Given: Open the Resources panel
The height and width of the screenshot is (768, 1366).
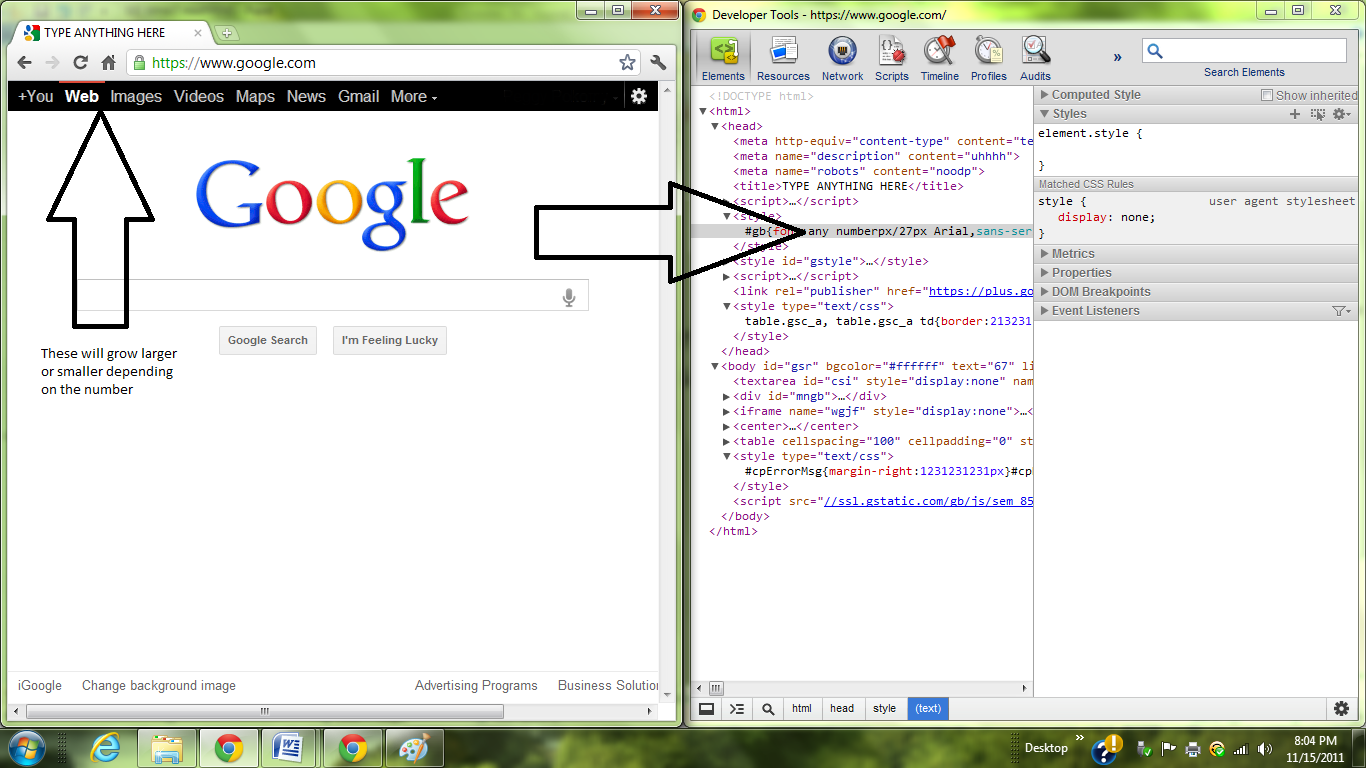Looking at the screenshot, I should (783, 59).
